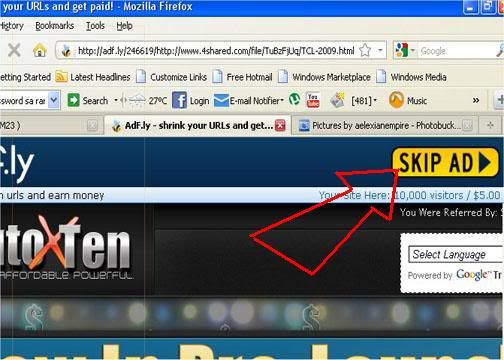The image size is (504, 360).
Task: Bookmark this page with the star icon
Action: tap(365, 51)
